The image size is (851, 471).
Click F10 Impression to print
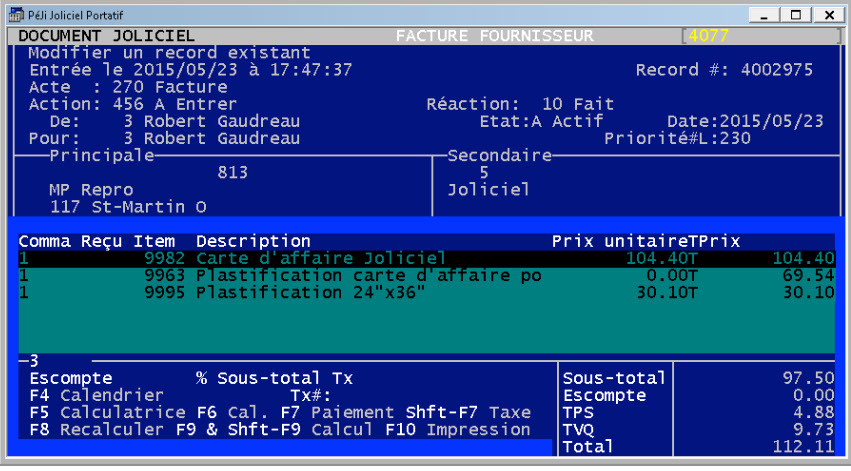[x=470, y=429]
